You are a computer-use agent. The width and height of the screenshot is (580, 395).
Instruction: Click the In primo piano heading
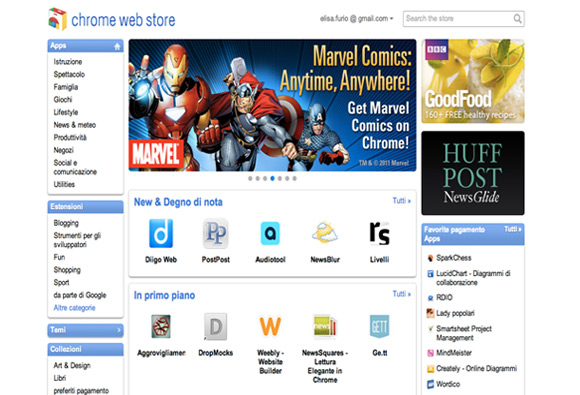164,296
